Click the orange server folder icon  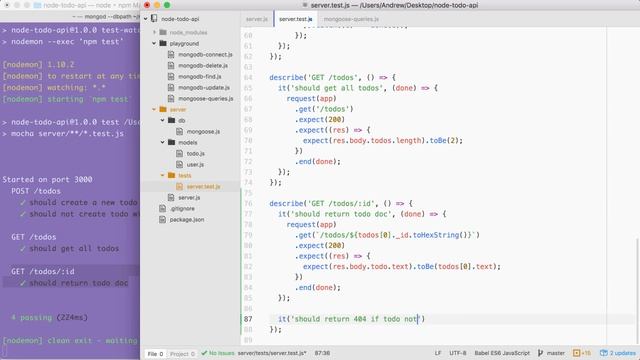coord(163,109)
